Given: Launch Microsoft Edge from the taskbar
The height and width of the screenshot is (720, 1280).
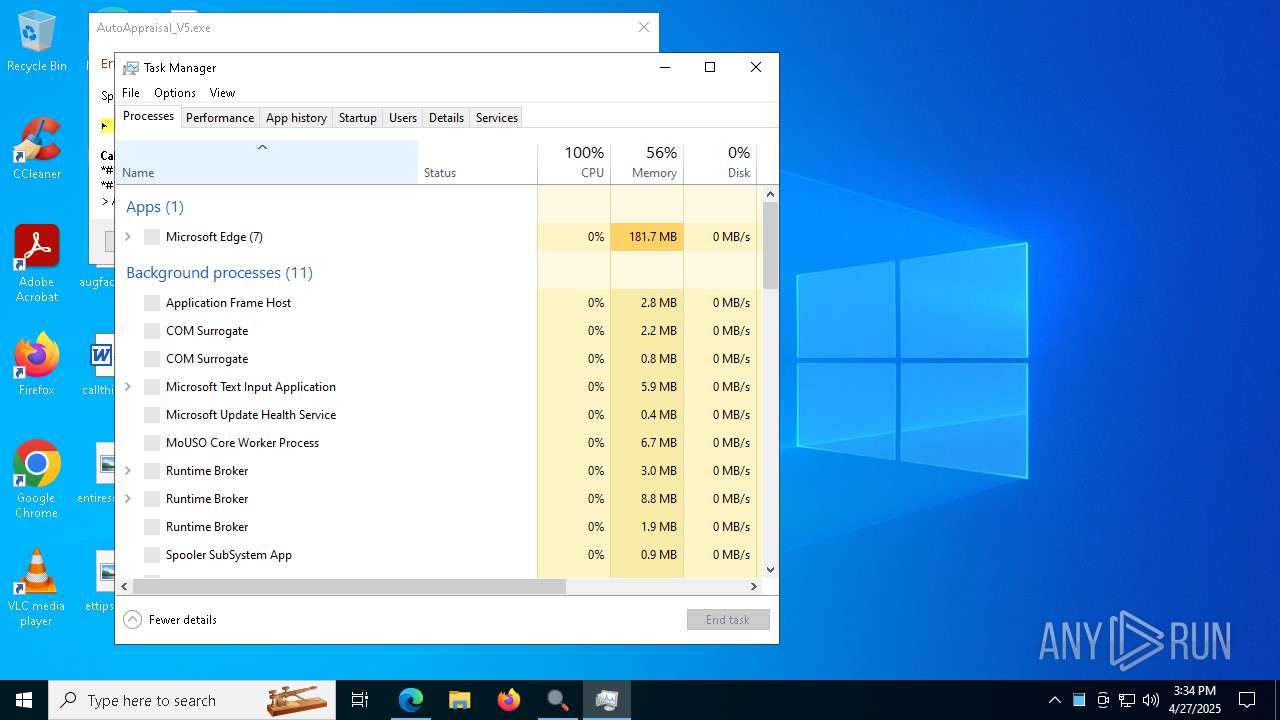Looking at the screenshot, I should coord(411,700).
